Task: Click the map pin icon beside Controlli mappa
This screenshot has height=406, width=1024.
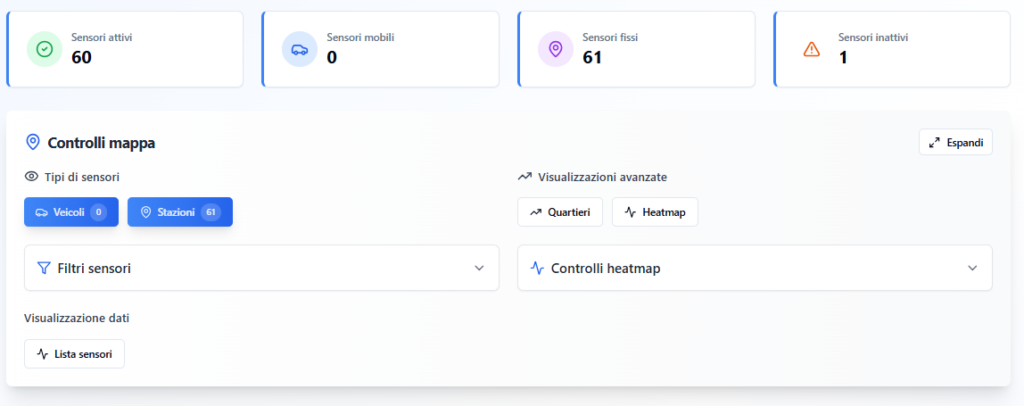Action: [x=33, y=142]
